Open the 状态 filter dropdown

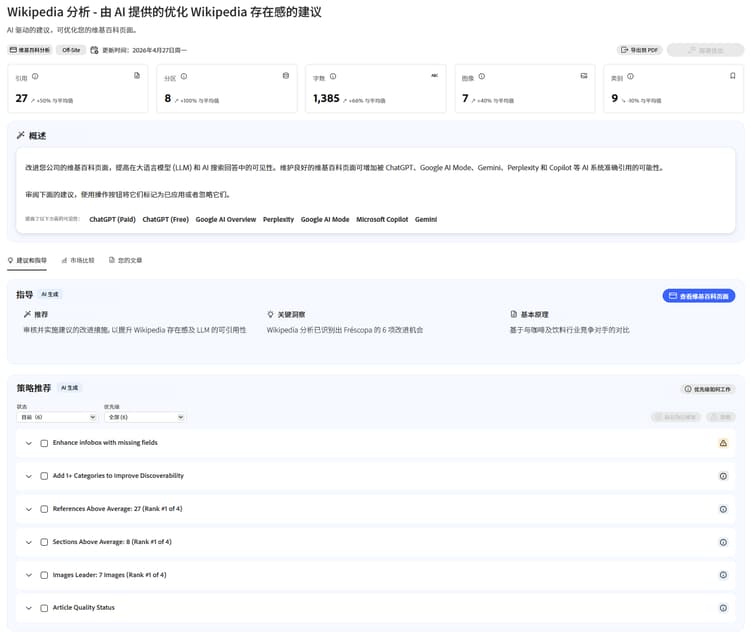click(57, 417)
